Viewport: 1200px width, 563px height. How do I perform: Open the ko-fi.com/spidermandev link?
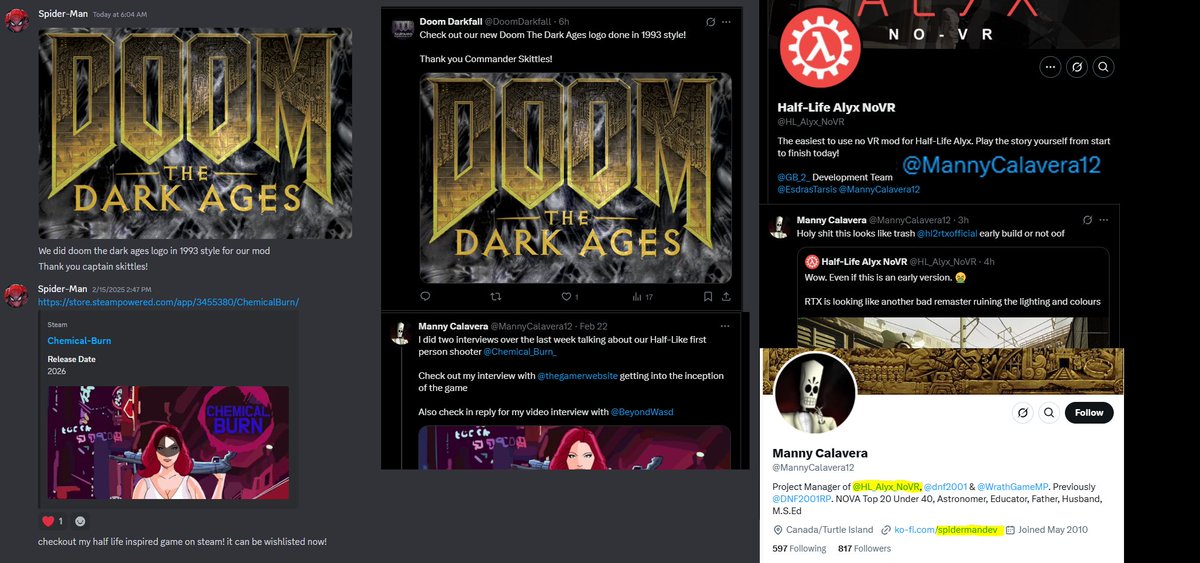(x=946, y=529)
